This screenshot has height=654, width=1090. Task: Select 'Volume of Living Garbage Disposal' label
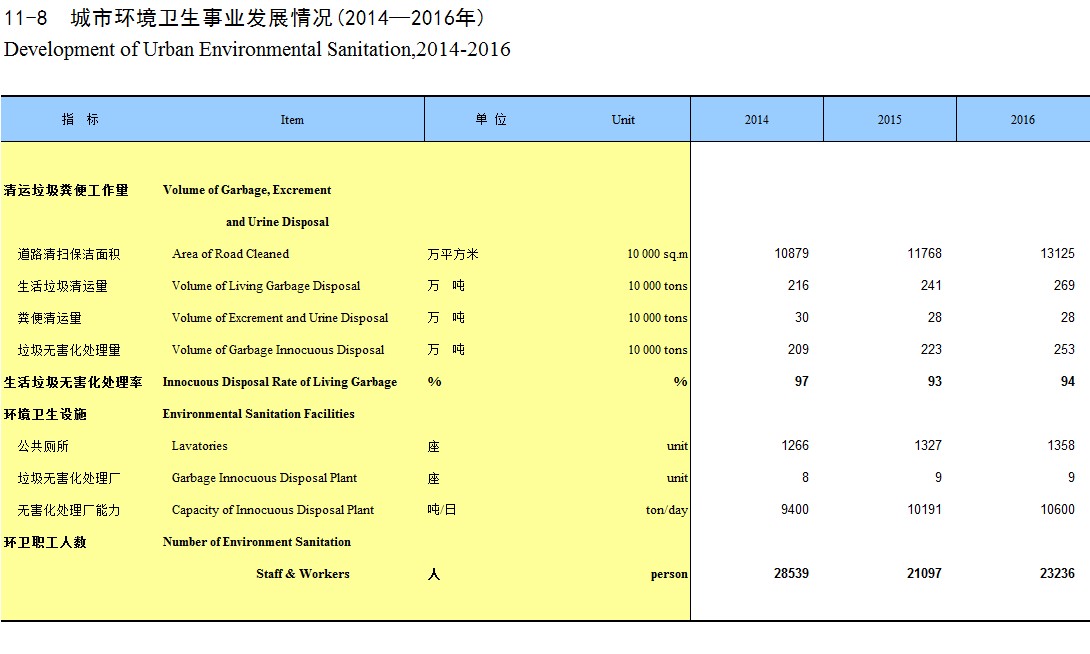click(266, 286)
